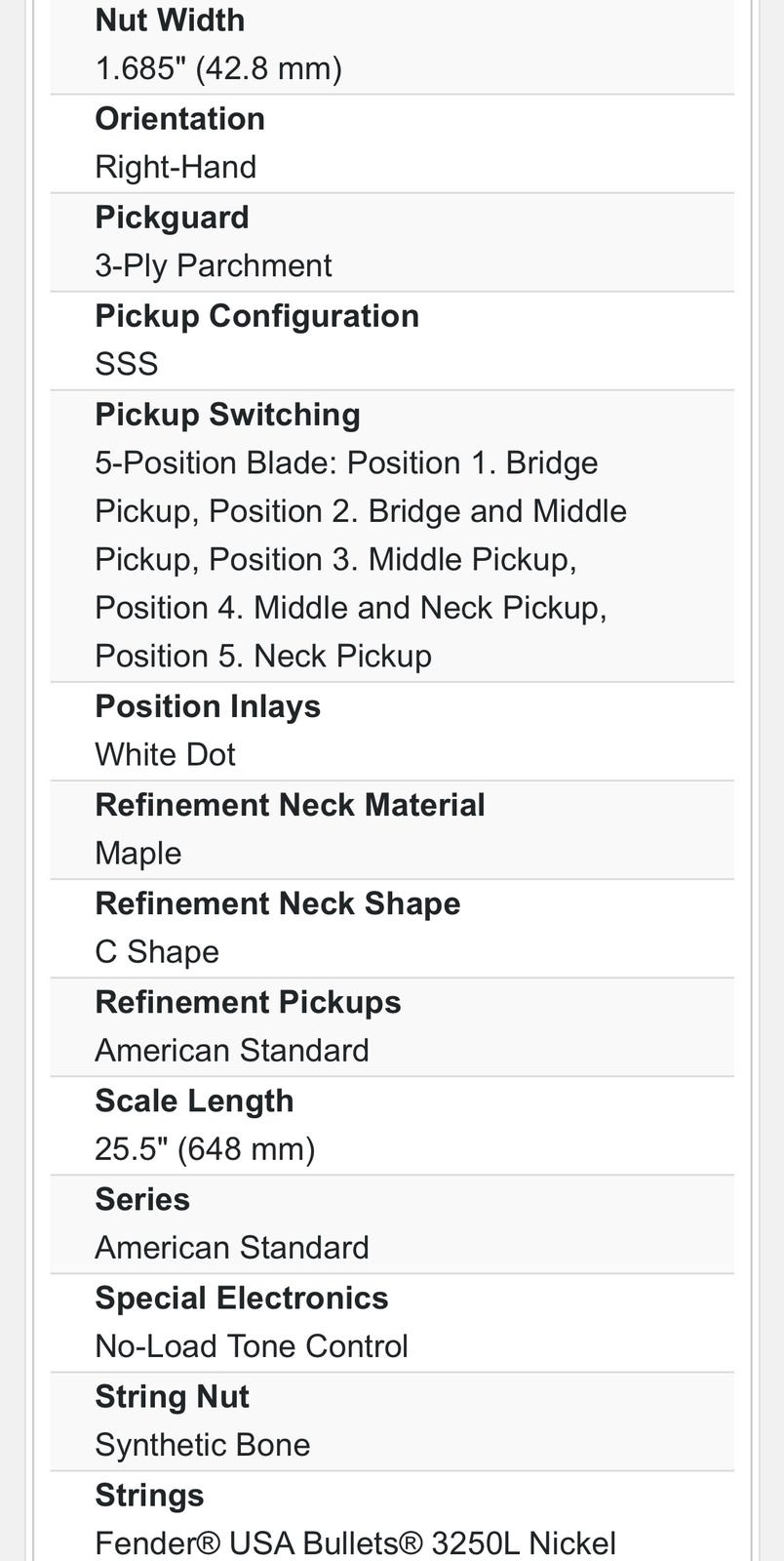Viewport: 784px width, 1561px height.
Task: Click the Right-Hand orientation value
Action: tap(176, 168)
